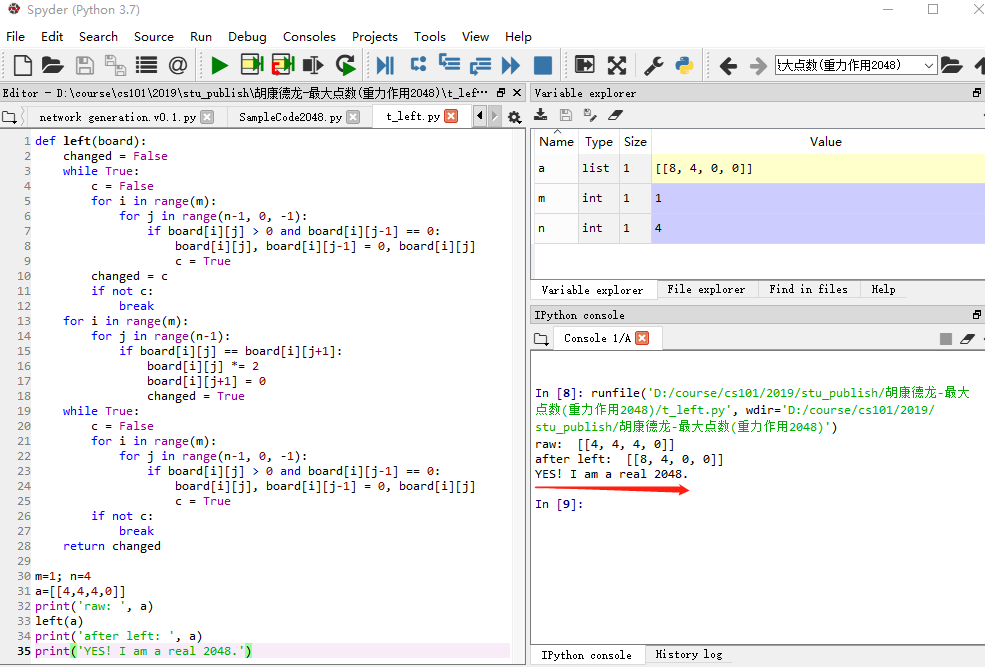Screen dimensions: 985x667
Task: Open the editor options gear menu
Action: (x=514, y=117)
